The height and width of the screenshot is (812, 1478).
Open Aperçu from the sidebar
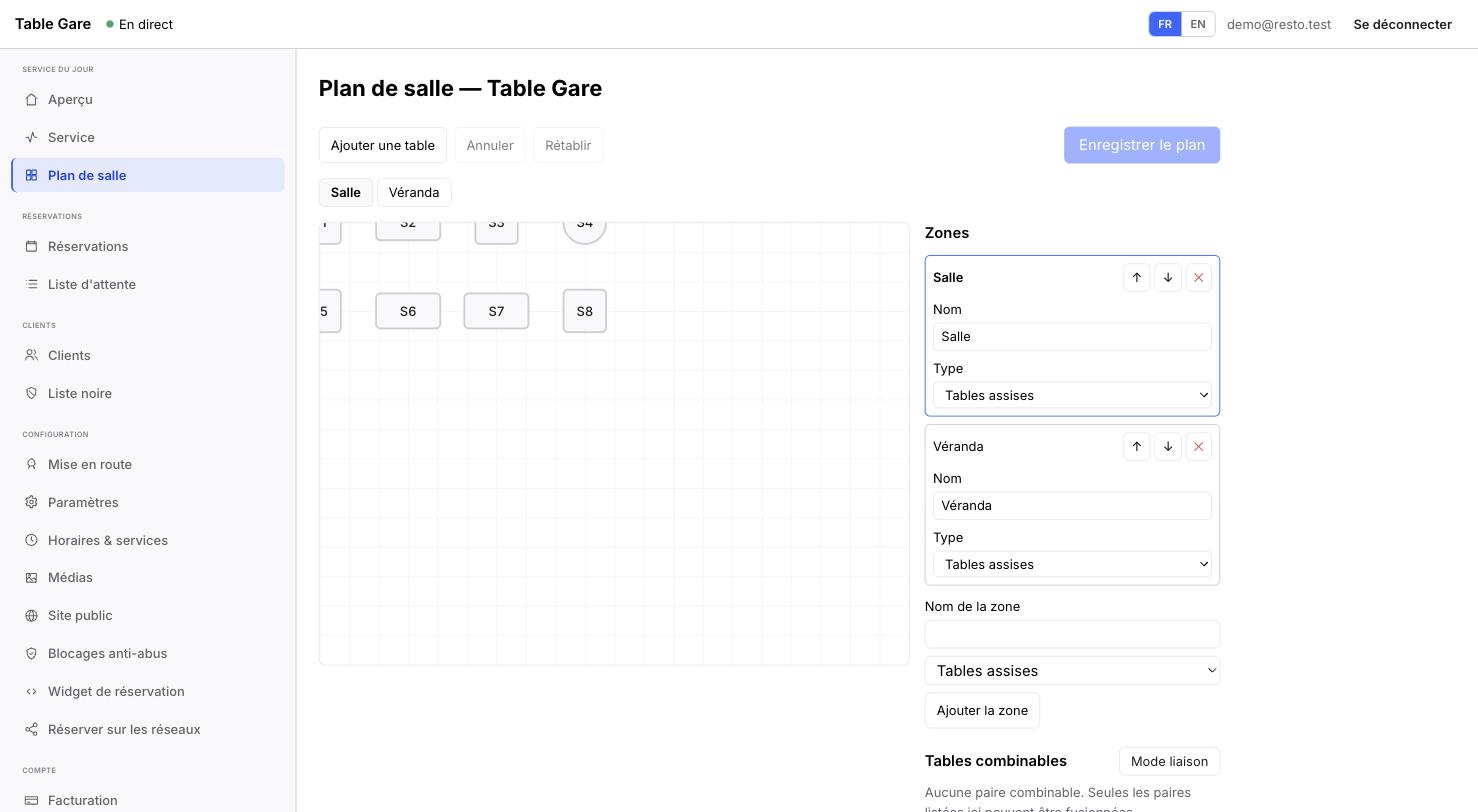(148, 100)
